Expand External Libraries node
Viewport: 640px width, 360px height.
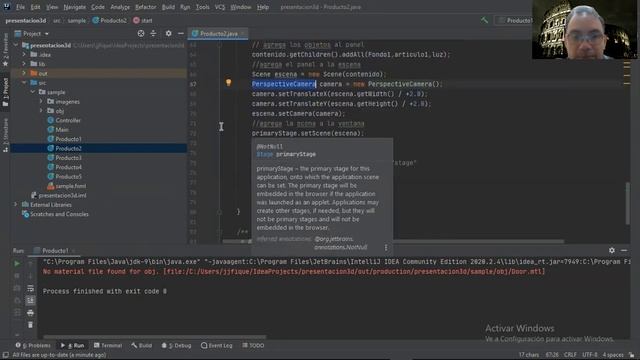[x=16, y=204]
